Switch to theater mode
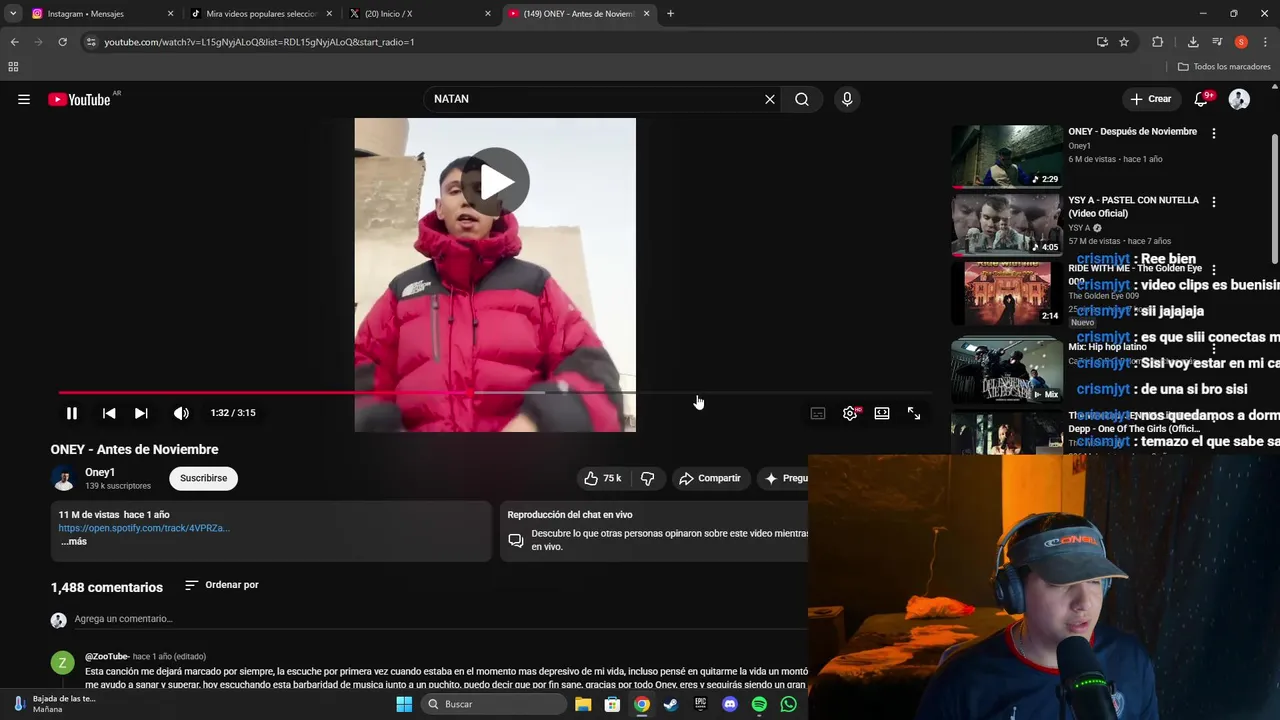Viewport: 1280px width, 720px height. [x=882, y=413]
